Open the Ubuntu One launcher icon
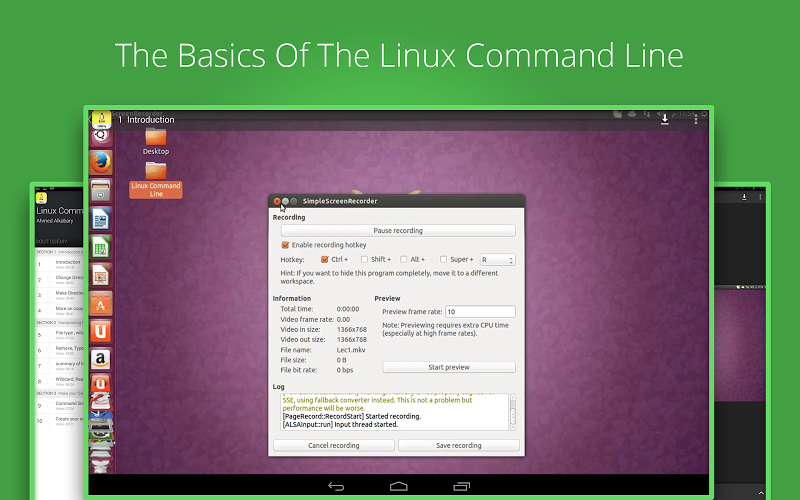 [x=101, y=332]
